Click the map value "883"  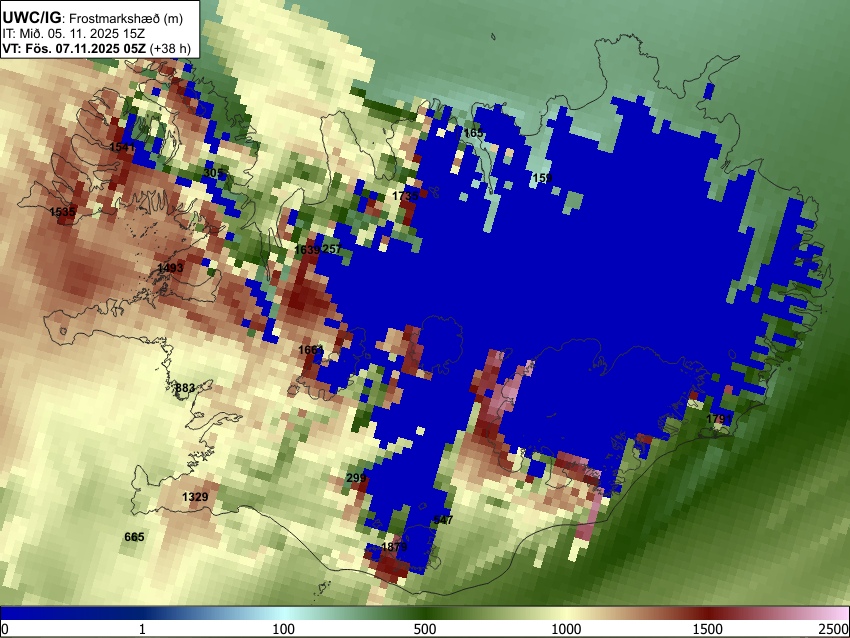point(185,388)
